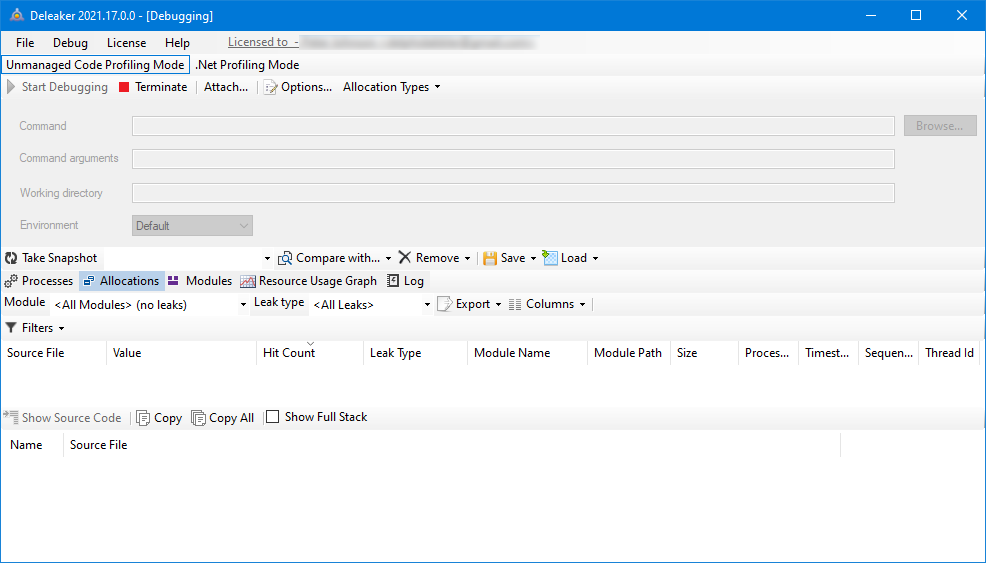Click the Save floppy disk icon
This screenshot has height=563, width=986.
[490, 258]
